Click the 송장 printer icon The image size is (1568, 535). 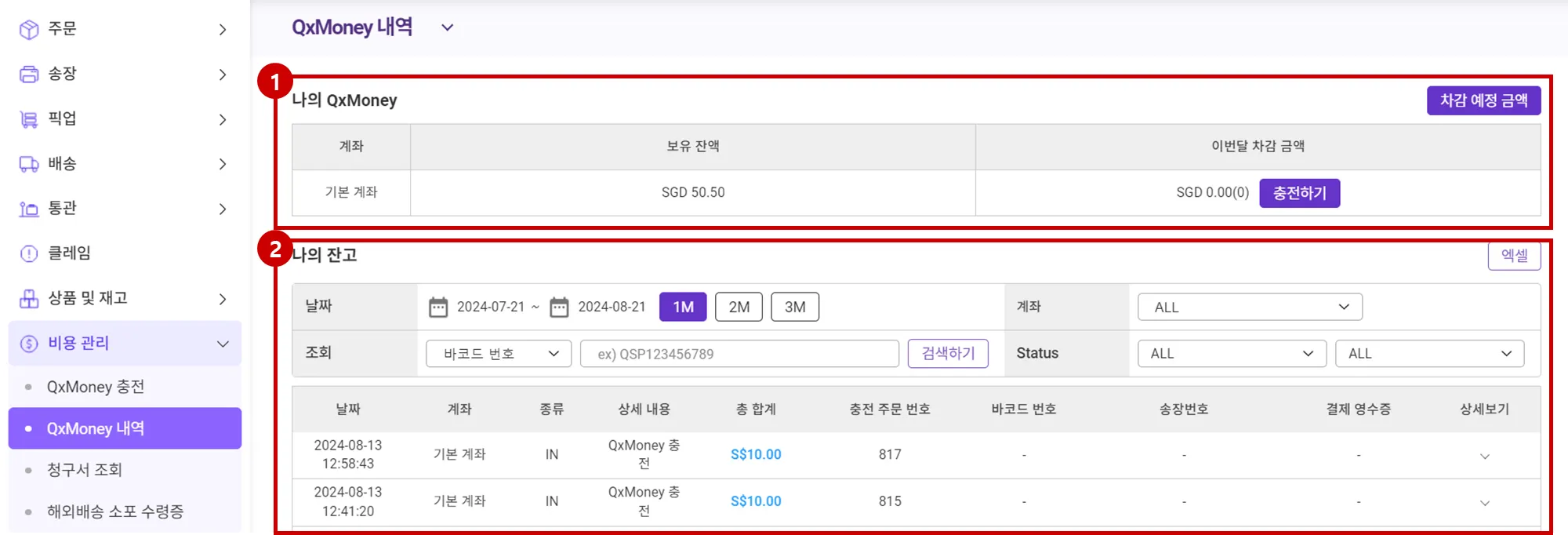tap(29, 75)
